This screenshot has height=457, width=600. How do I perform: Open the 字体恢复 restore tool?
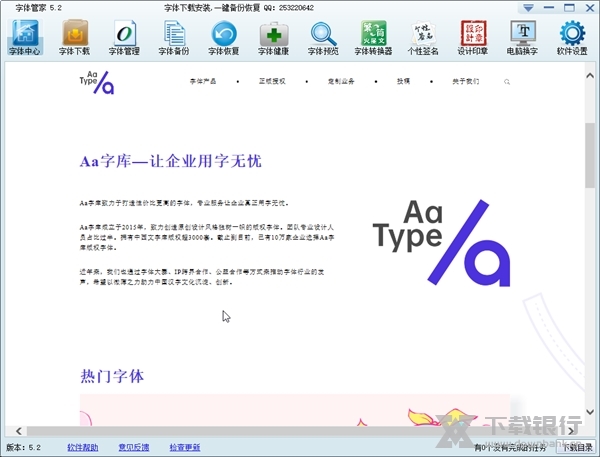pos(224,38)
